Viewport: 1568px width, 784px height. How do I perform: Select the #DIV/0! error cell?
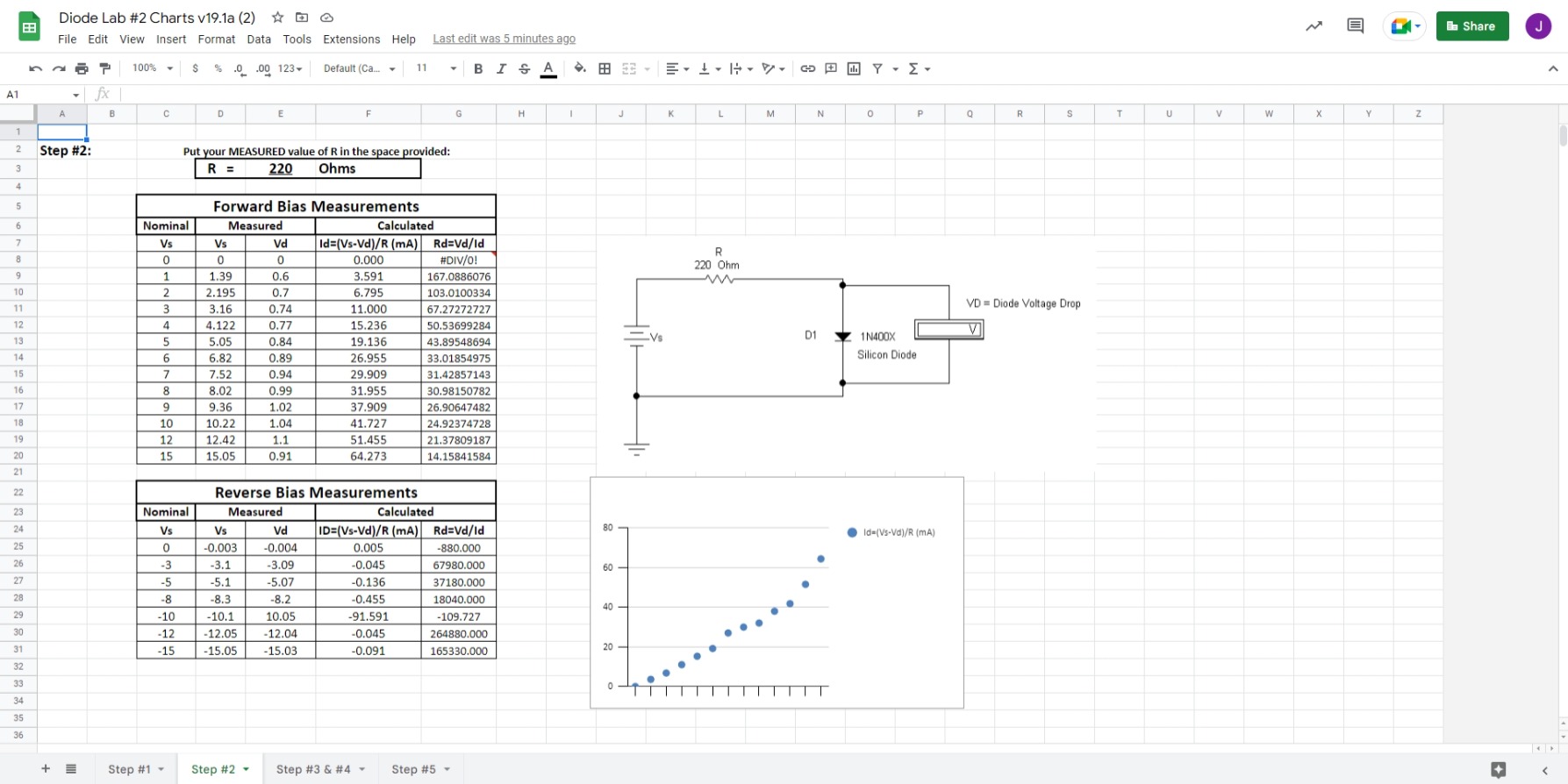pos(459,260)
